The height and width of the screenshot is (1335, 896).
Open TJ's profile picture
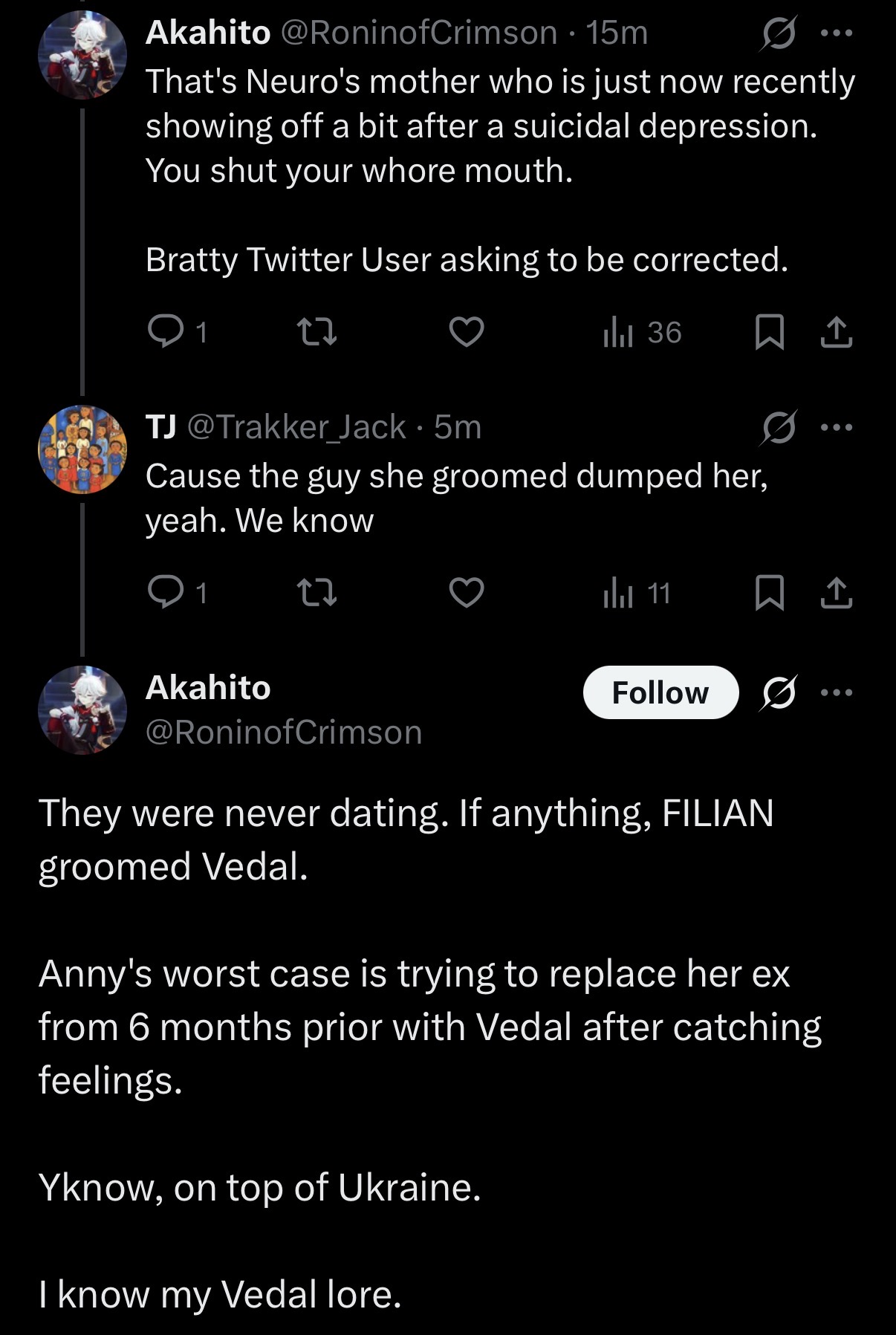(82, 449)
